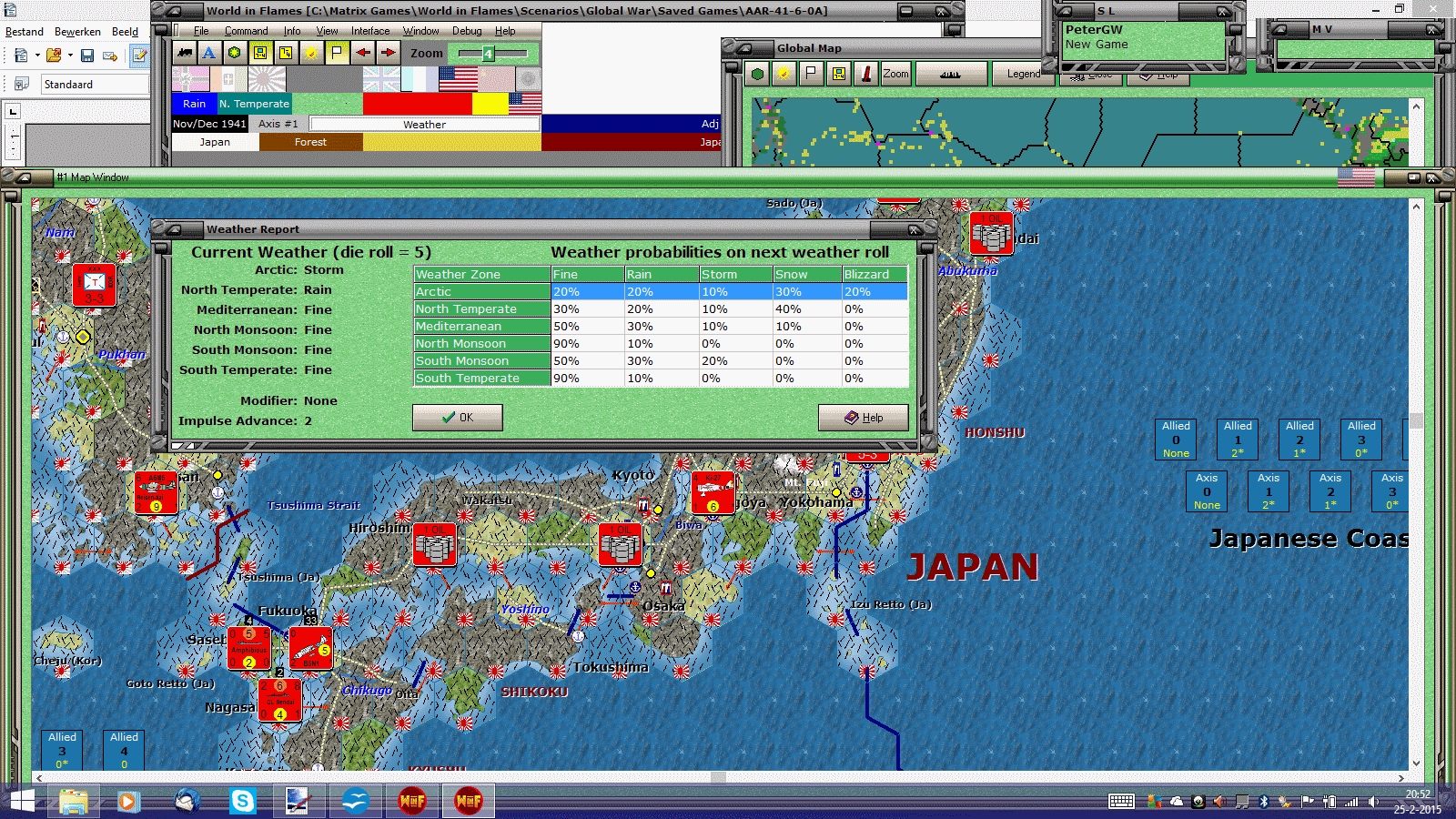Open the Bewerken menu

pos(77,32)
